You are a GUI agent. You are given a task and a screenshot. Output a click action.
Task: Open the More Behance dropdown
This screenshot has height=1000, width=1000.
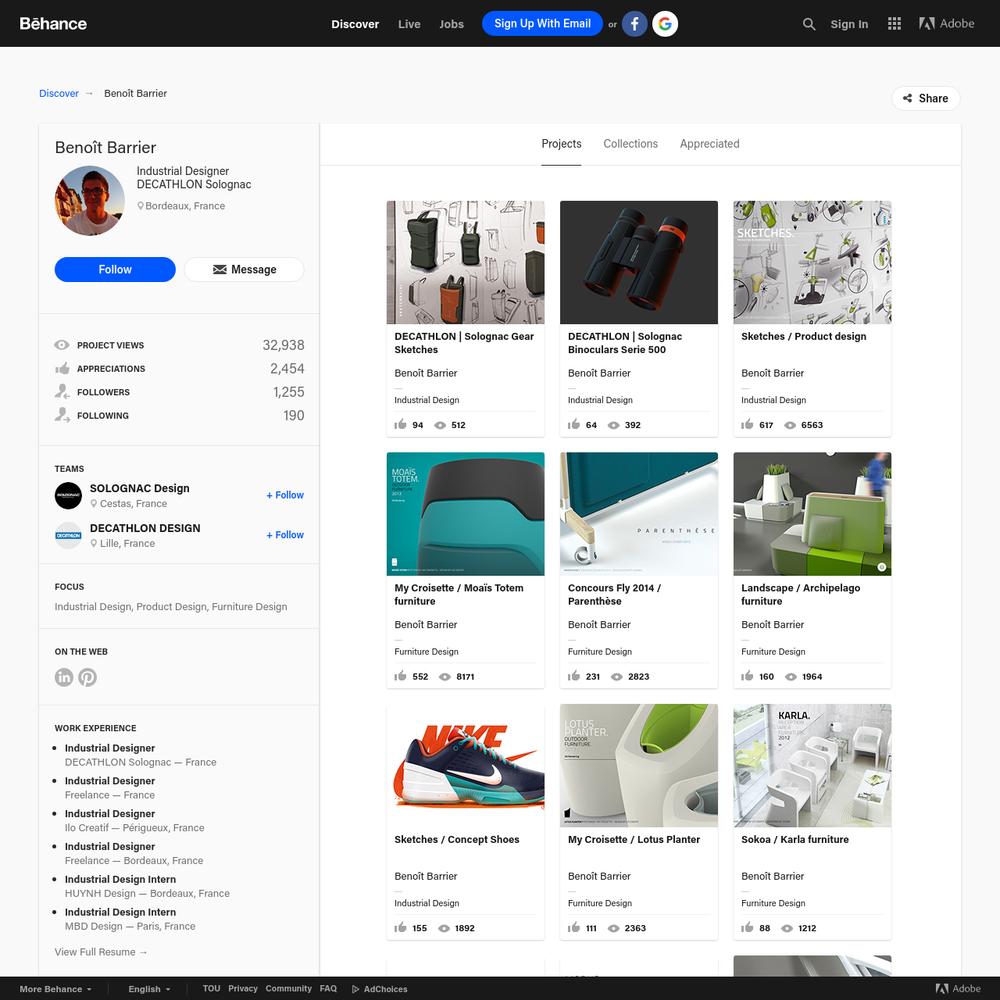coord(55,989)
